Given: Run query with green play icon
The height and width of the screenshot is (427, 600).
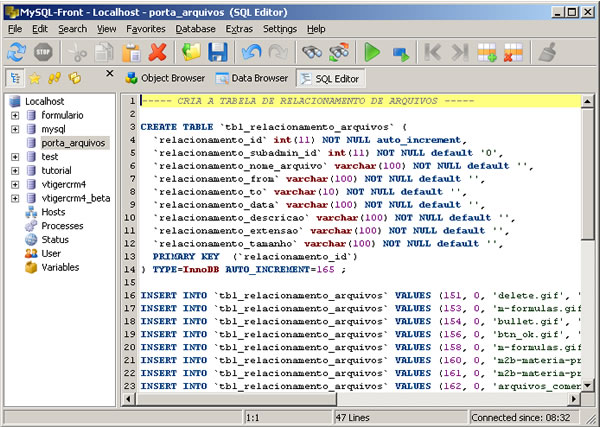Looking at the screenshot, I should 372,52.
